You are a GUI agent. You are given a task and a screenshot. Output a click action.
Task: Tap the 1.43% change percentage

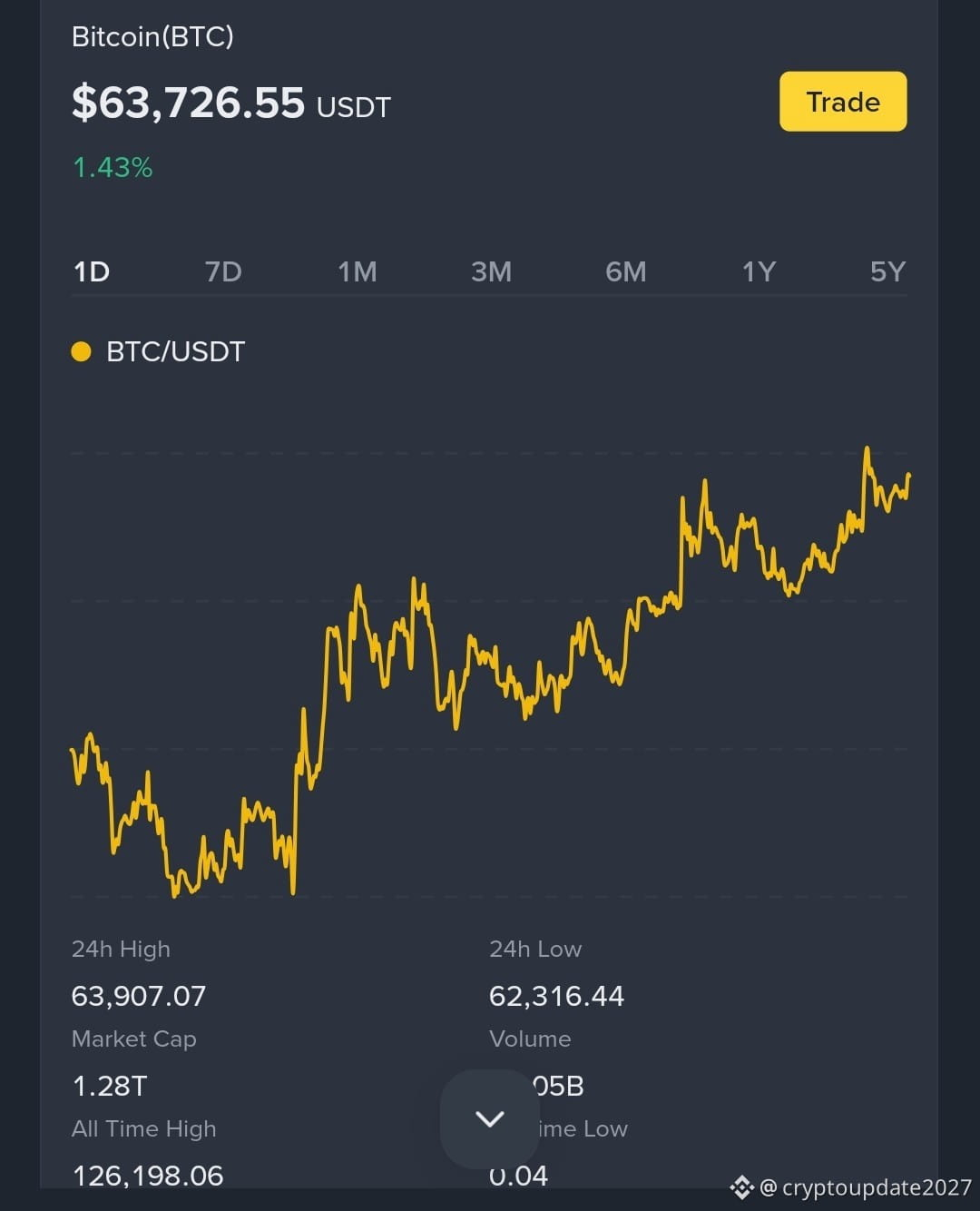[x=113, y=167]
